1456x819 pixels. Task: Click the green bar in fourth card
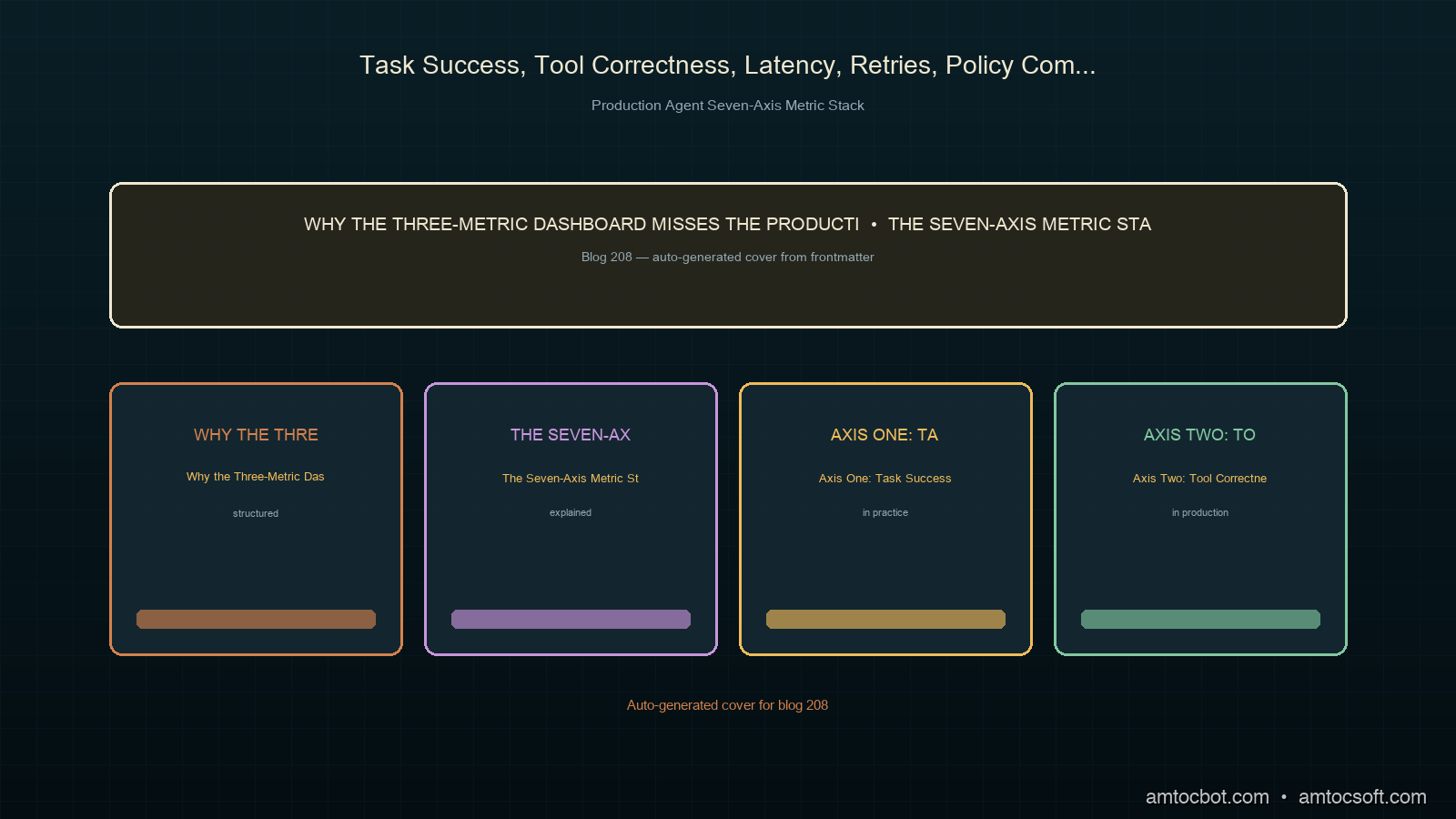1200,619
